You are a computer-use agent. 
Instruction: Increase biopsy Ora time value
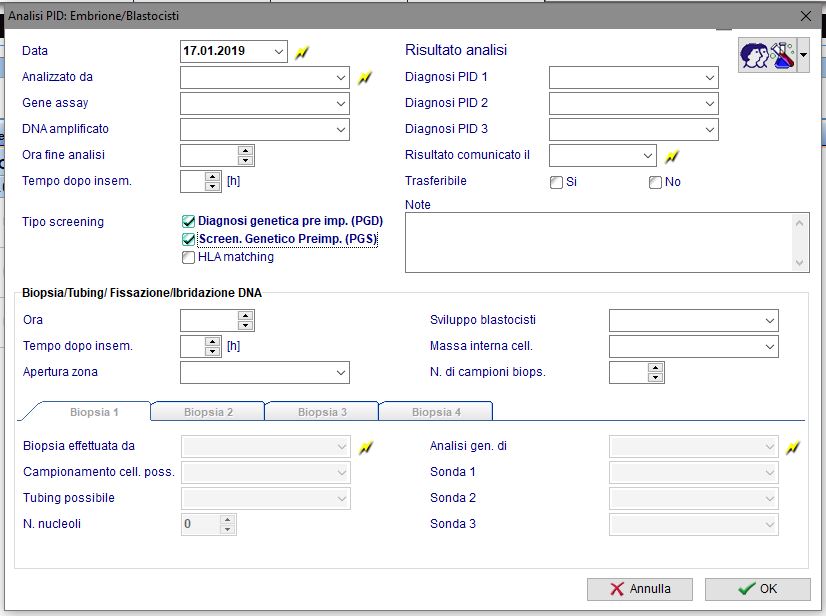tap(245, 316)
